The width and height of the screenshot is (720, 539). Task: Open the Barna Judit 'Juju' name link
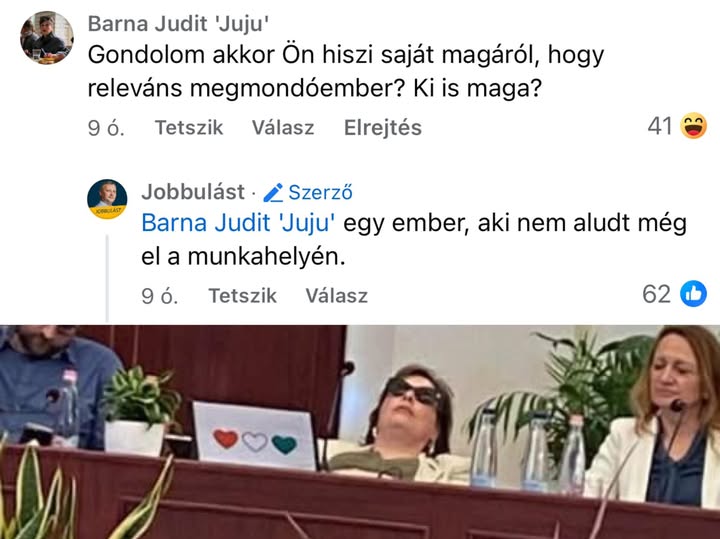point(179,24)
